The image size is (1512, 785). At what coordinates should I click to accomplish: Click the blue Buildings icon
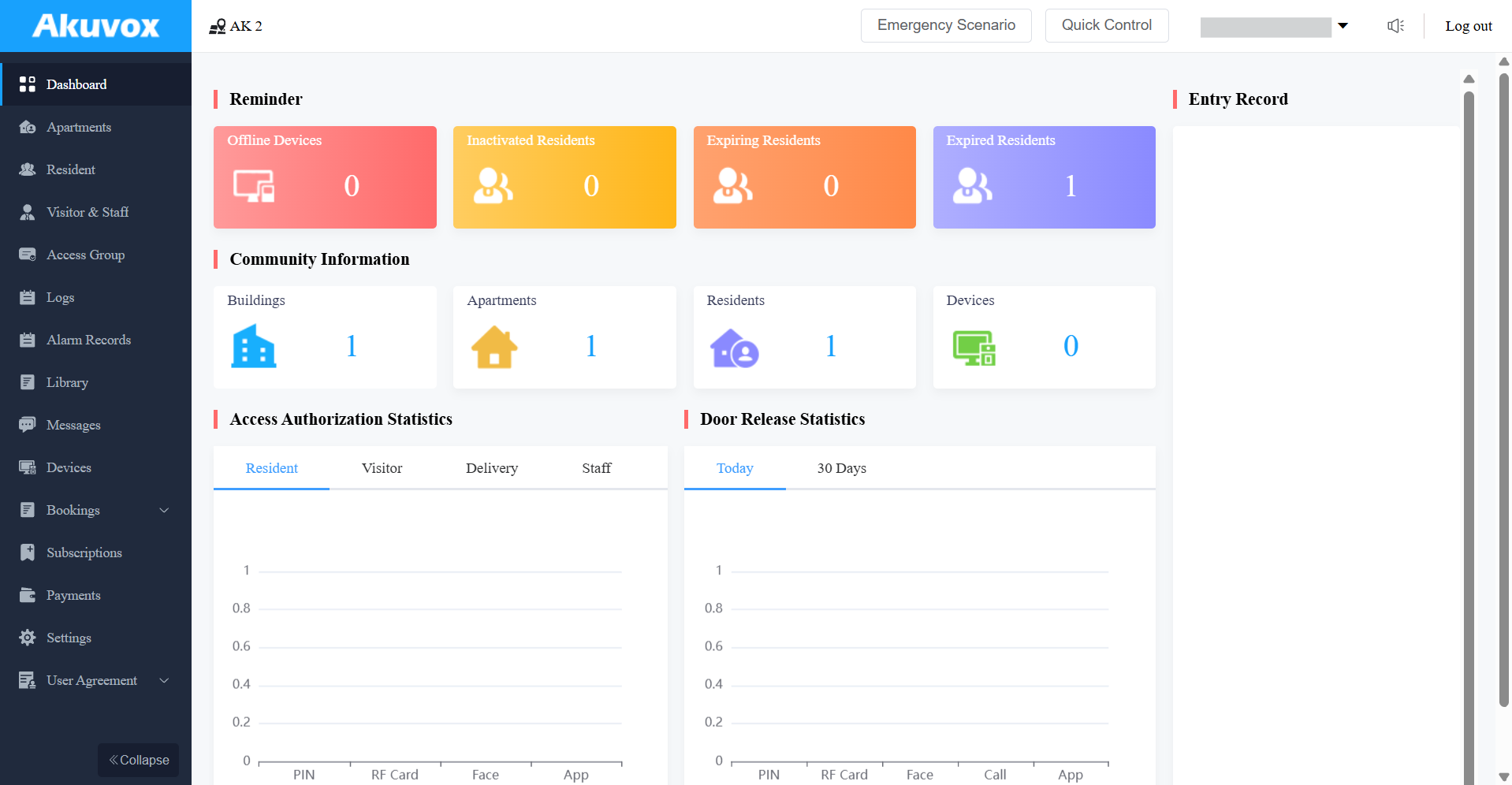pyautogui.click(x=254, y=346)
